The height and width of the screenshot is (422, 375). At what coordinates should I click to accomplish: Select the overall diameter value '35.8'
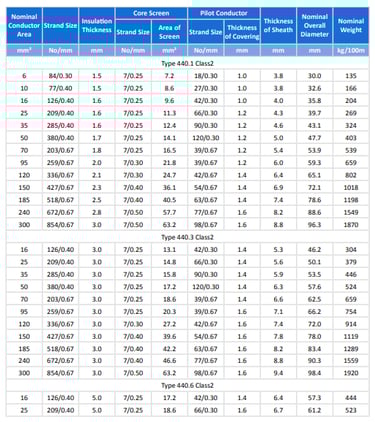[314, 101]
